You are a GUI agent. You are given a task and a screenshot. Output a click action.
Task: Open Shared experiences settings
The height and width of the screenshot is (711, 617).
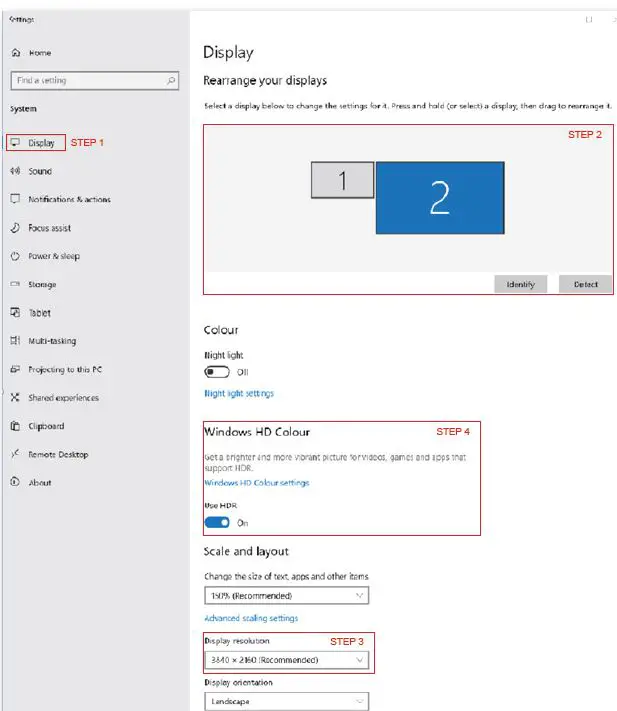click(x=63, y=398)
